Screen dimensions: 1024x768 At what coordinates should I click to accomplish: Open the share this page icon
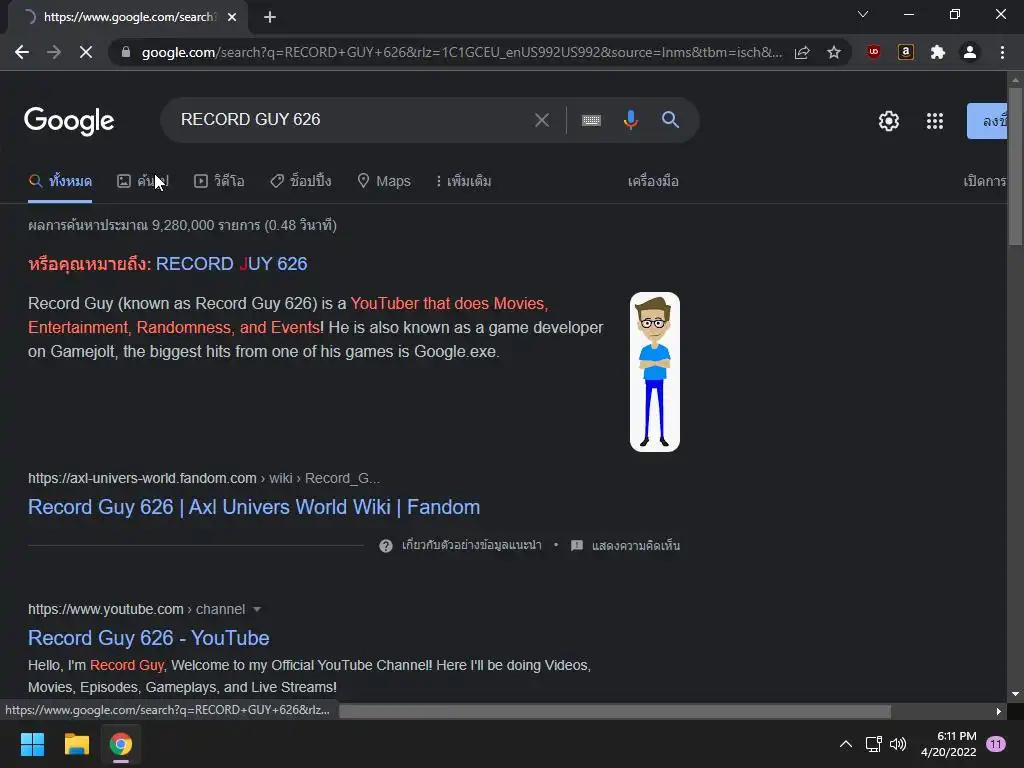(802, 52)
